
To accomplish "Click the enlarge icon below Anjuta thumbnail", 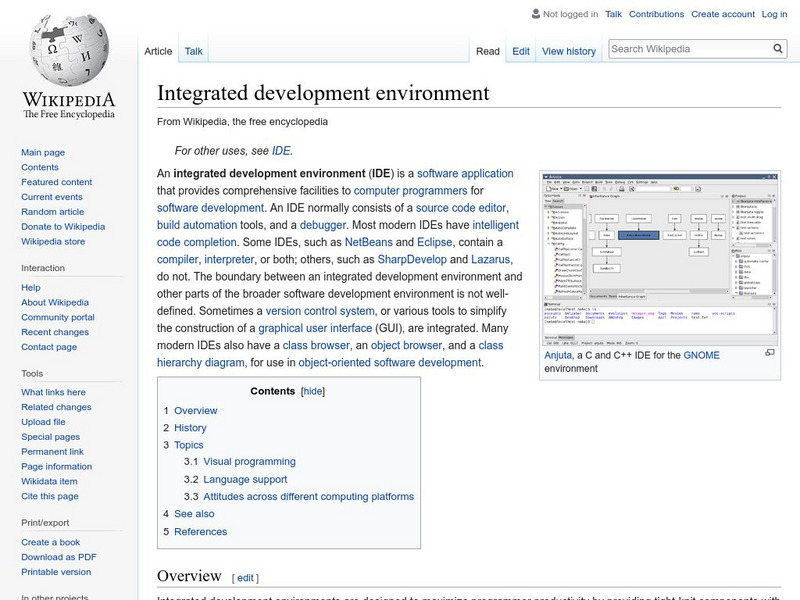I will (x=769, y=353).
